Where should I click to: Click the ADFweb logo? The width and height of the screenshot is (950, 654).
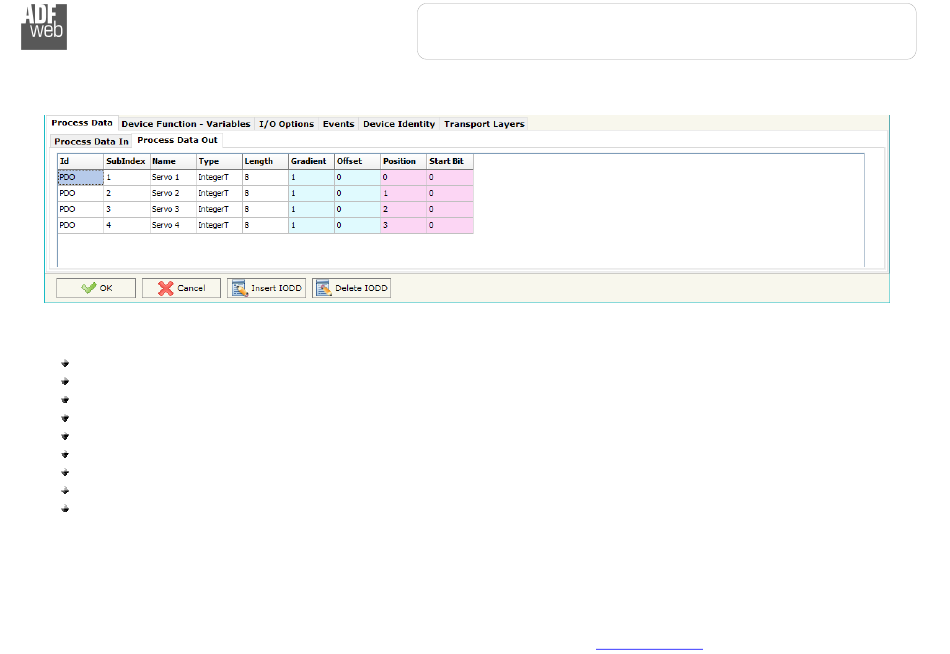tap(44, 26)
